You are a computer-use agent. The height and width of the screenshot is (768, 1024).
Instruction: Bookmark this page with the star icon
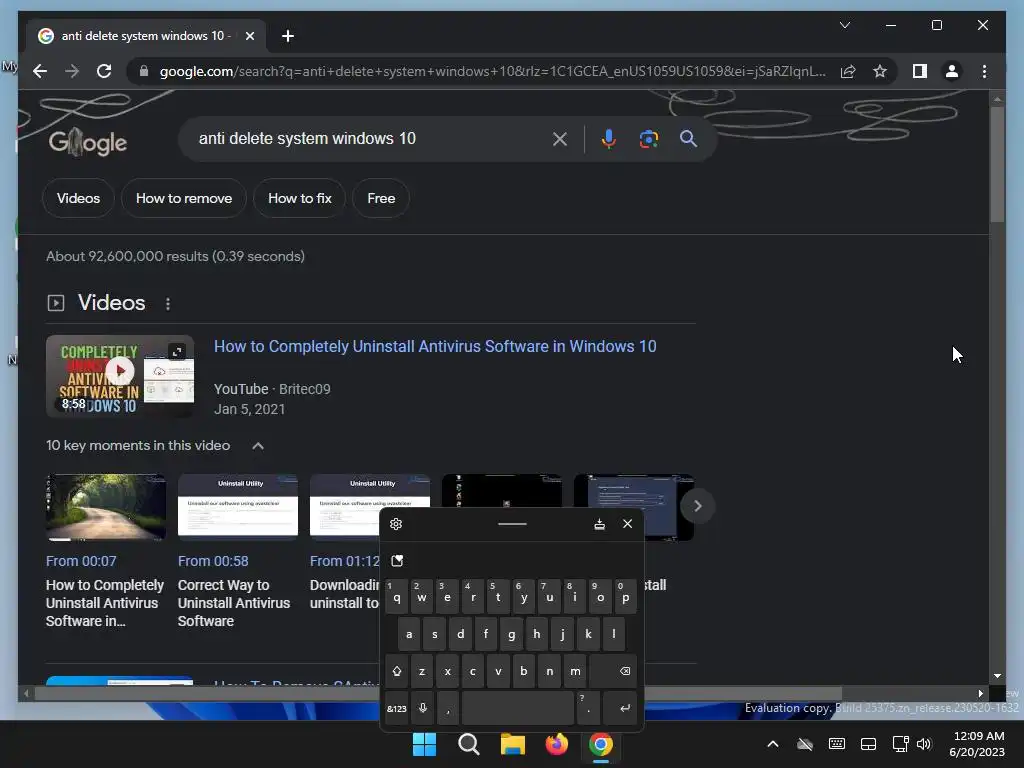pos(880,71)
